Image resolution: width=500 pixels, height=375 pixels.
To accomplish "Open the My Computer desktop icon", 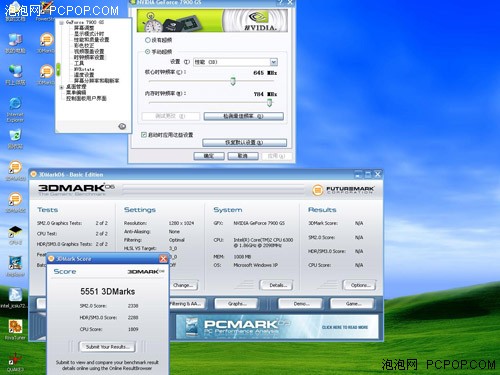I will (x=15, y=40).
